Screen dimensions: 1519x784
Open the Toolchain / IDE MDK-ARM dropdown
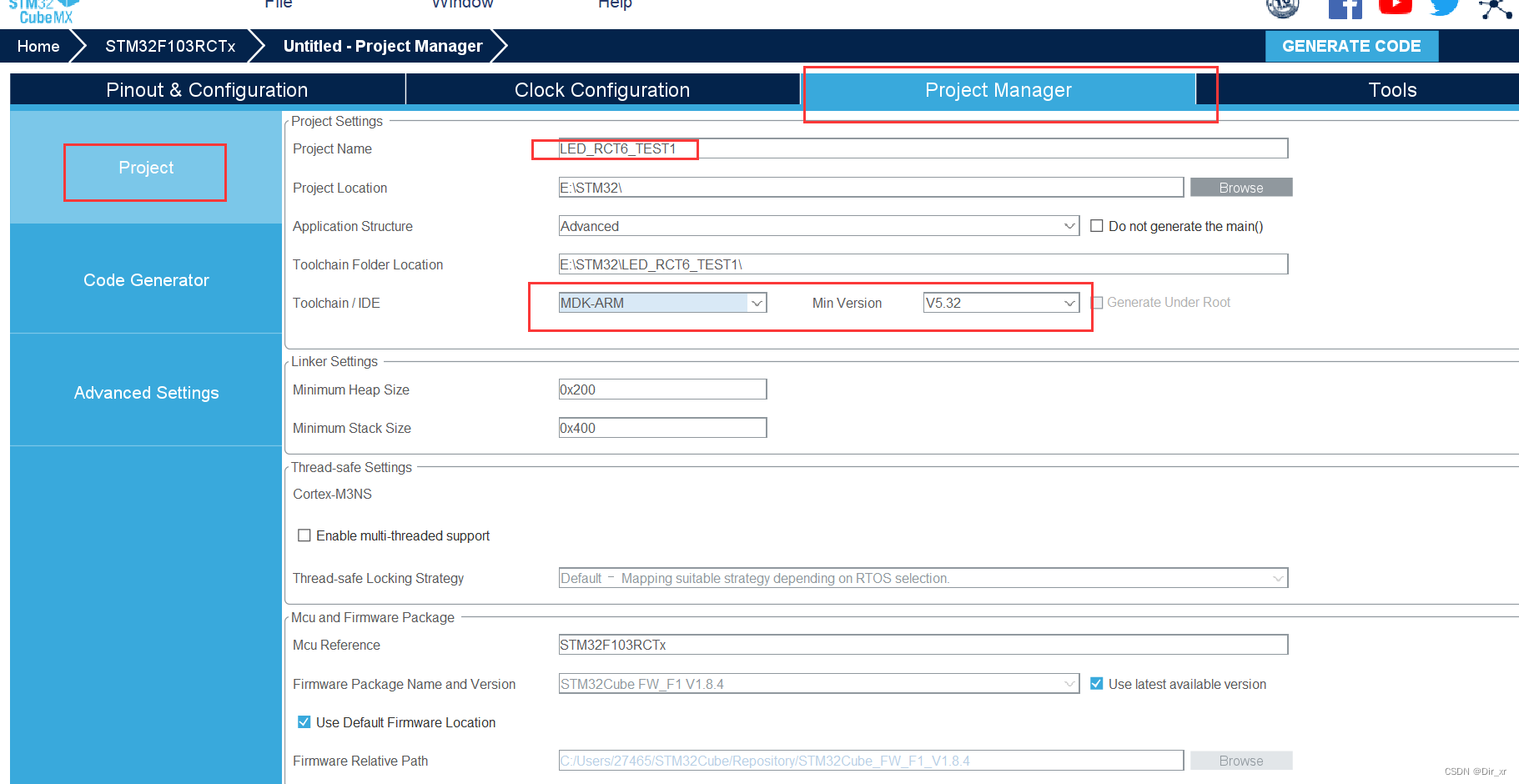[662, 303]
